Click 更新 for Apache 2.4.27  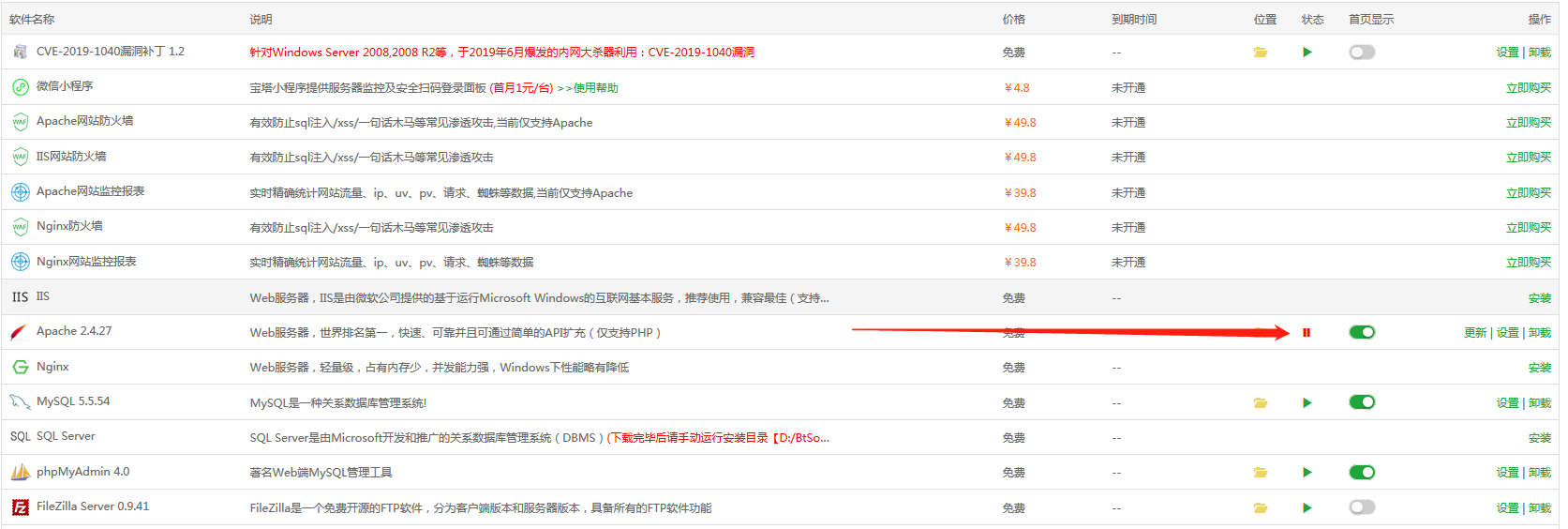click(1475, 333)
